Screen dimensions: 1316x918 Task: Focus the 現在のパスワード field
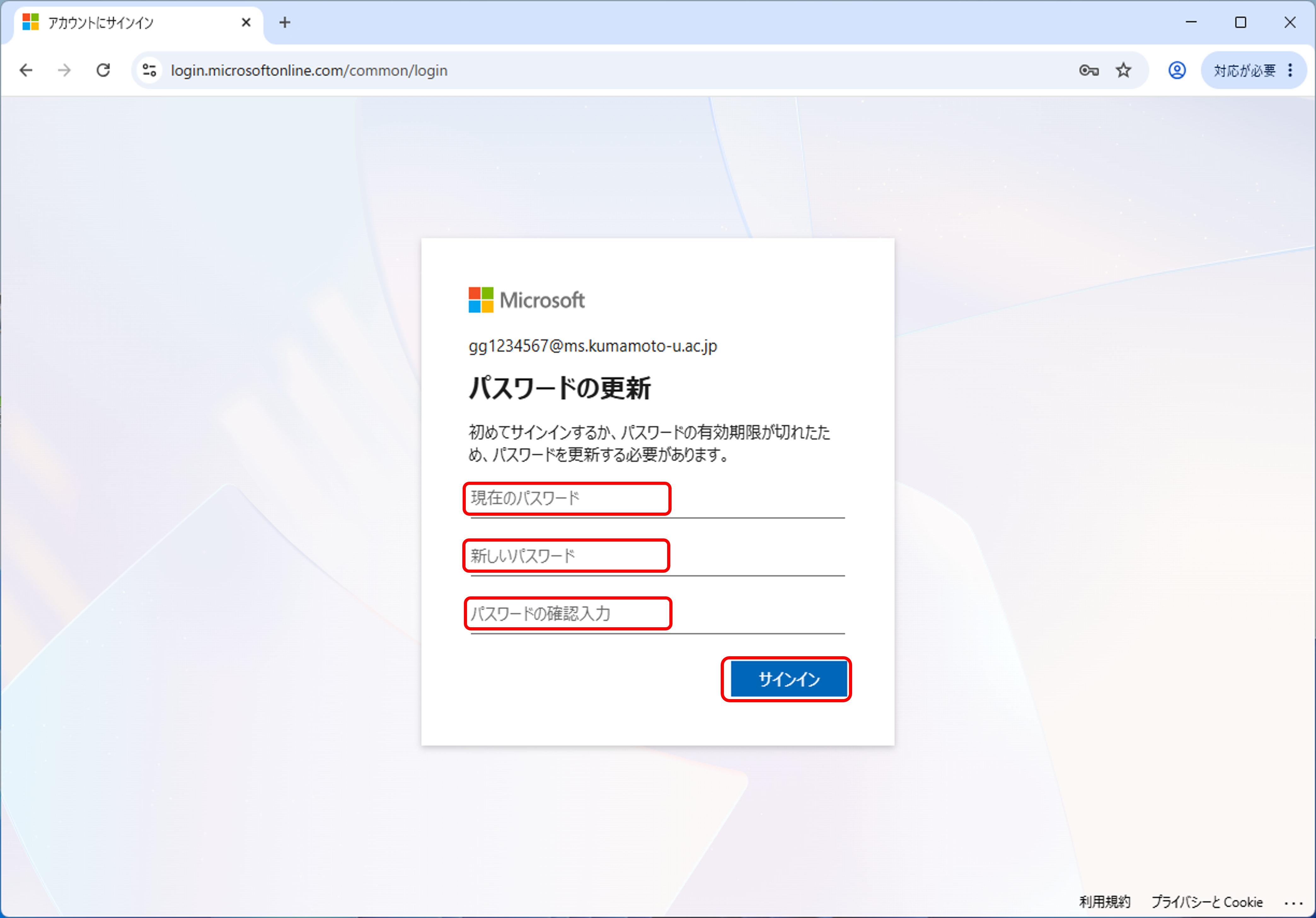click(x=657, y=499)
